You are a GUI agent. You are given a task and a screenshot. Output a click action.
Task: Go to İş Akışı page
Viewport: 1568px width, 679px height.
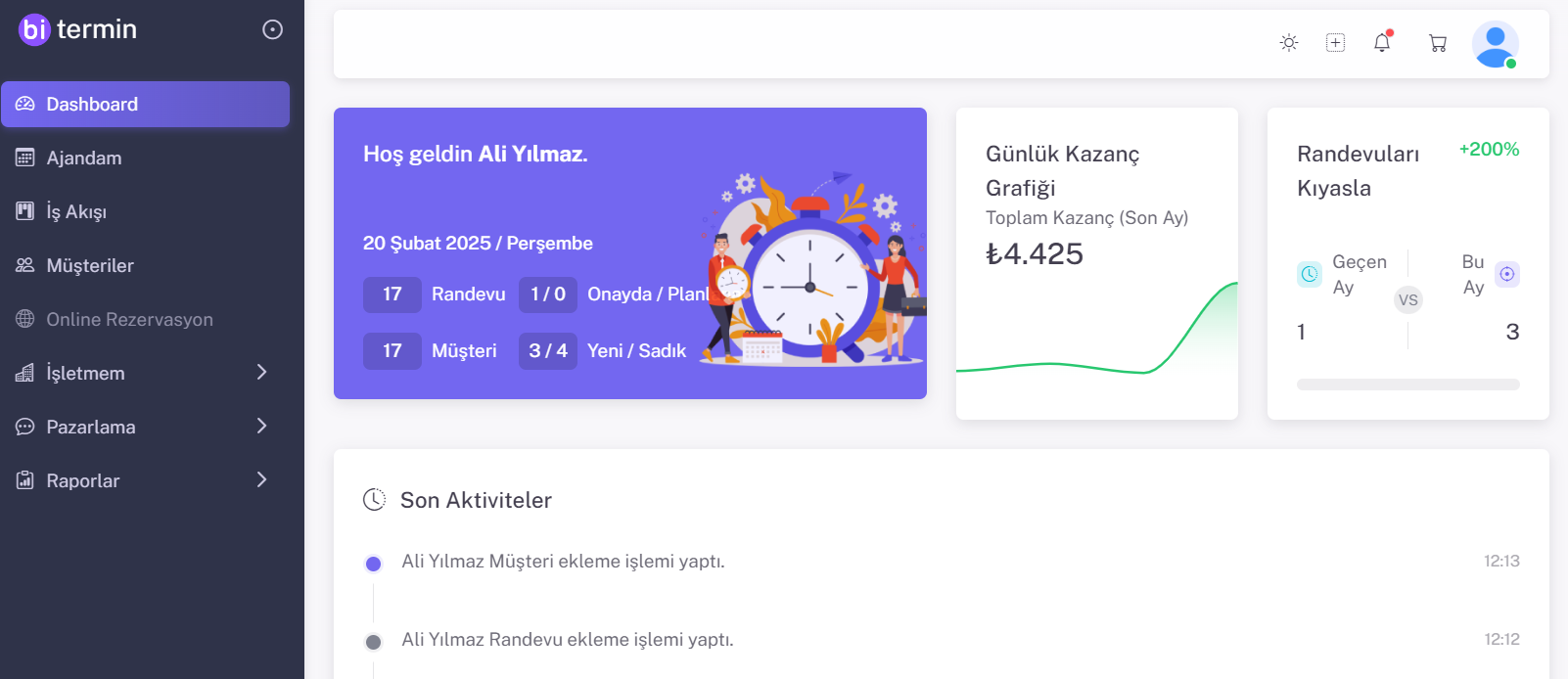[76, 212]
